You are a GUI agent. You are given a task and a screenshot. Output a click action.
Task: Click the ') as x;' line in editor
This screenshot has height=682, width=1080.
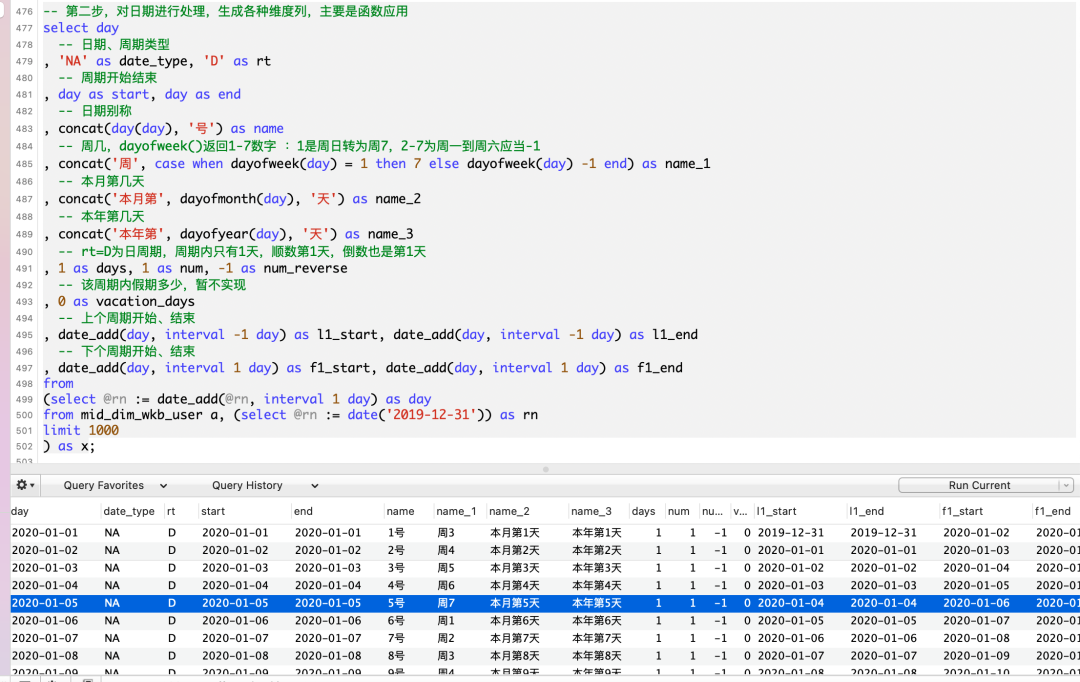(69, 446)
